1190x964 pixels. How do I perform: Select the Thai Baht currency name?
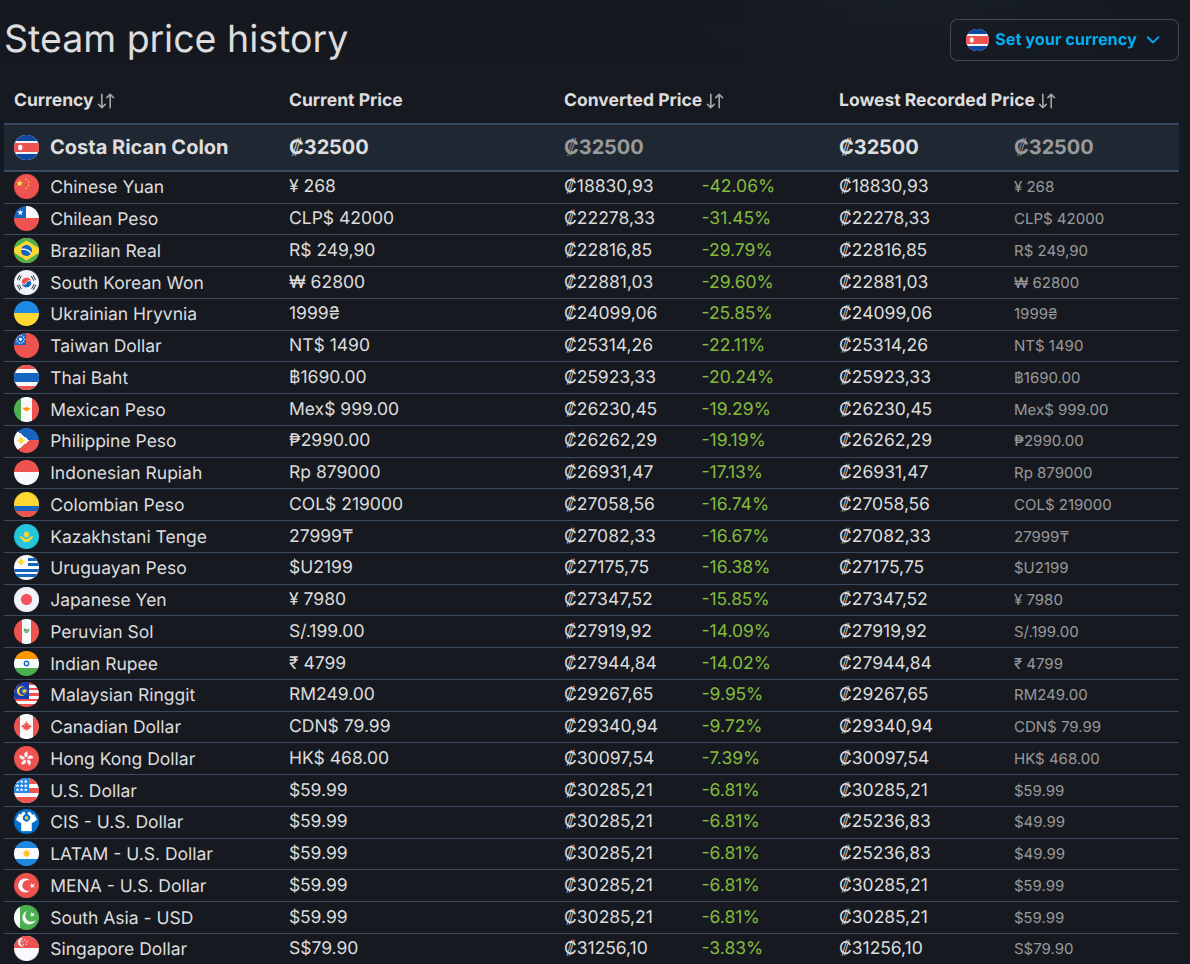pos(89,377)
